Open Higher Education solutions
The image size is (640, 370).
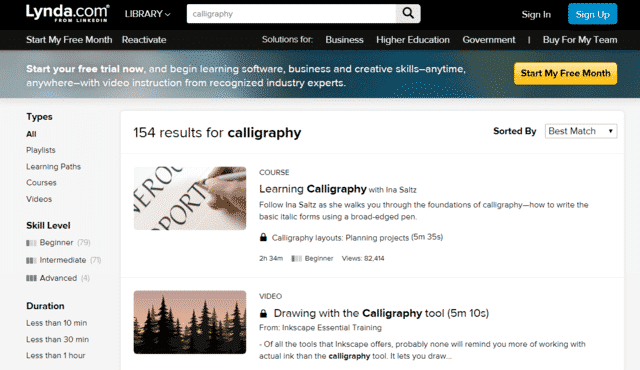[413, 40]
